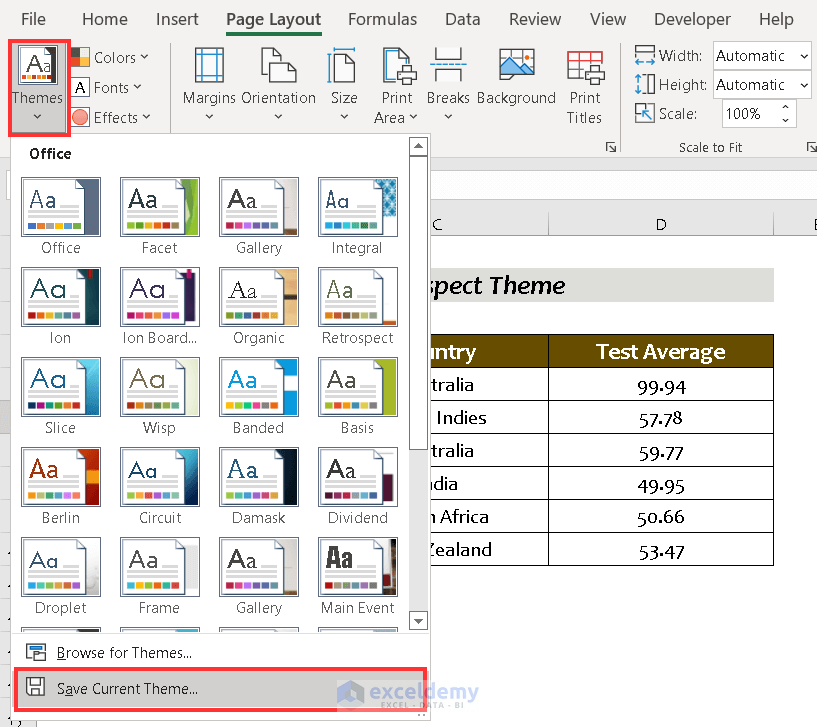
Task: Select column D header
Action: tap(661, 224)
